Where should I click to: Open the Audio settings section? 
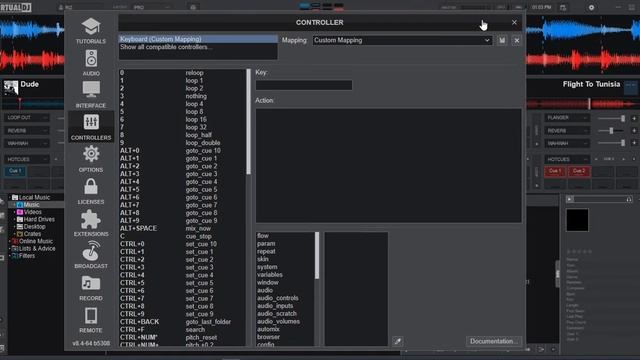(91, 63)
